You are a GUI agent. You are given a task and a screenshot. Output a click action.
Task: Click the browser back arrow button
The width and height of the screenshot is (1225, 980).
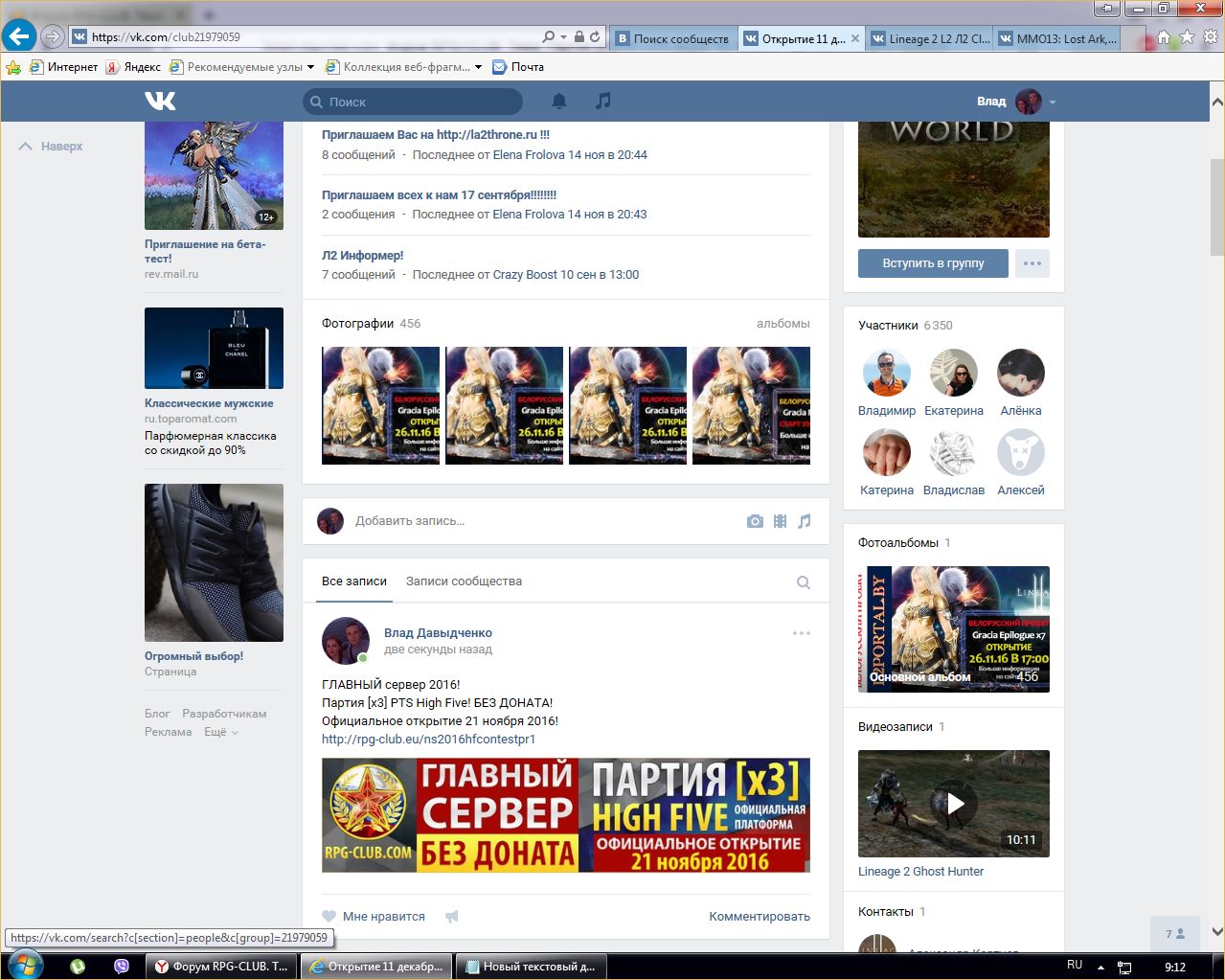click(17, 37)
